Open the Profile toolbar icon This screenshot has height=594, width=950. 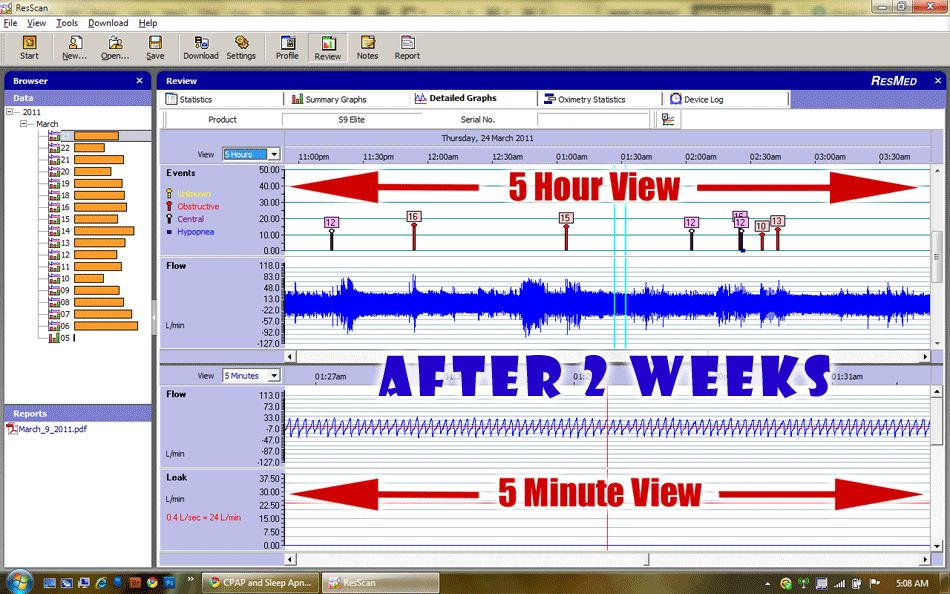coord(287,47)
